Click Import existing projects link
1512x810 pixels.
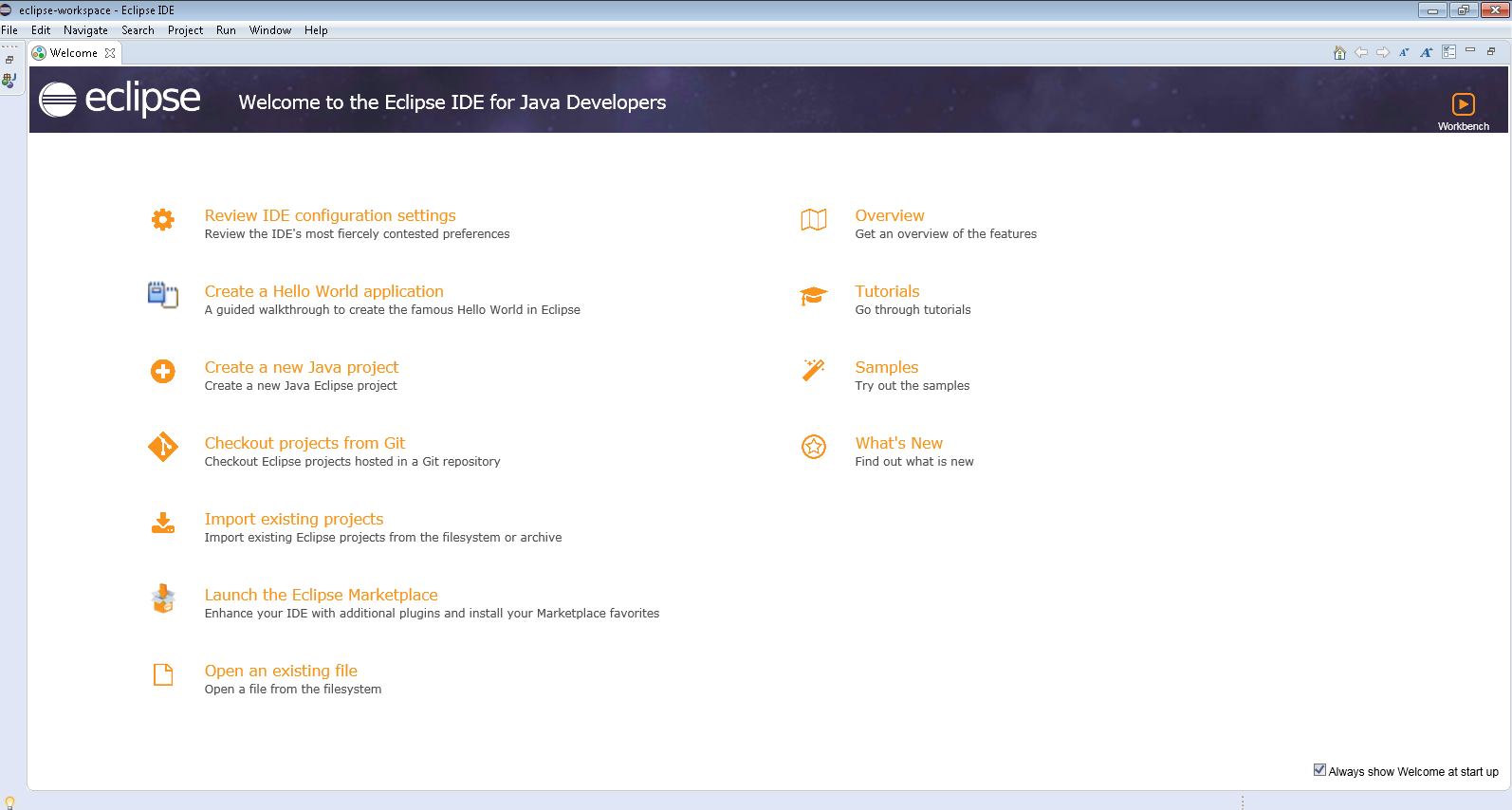click(294, 519)
